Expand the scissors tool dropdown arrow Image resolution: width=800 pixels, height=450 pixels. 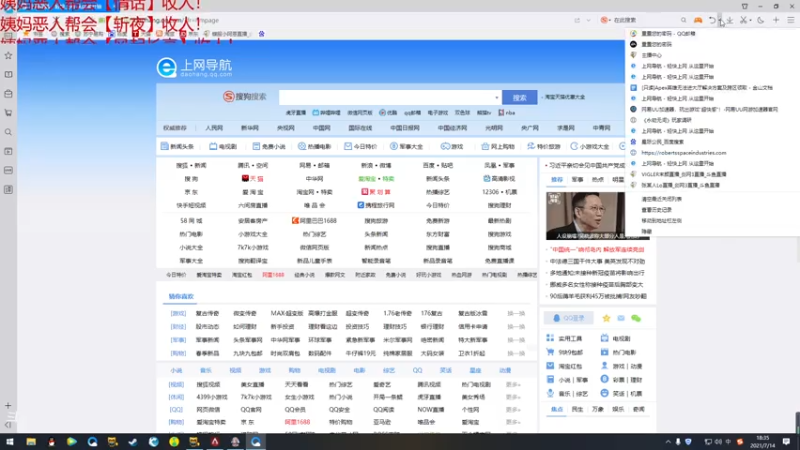point(751,20)
